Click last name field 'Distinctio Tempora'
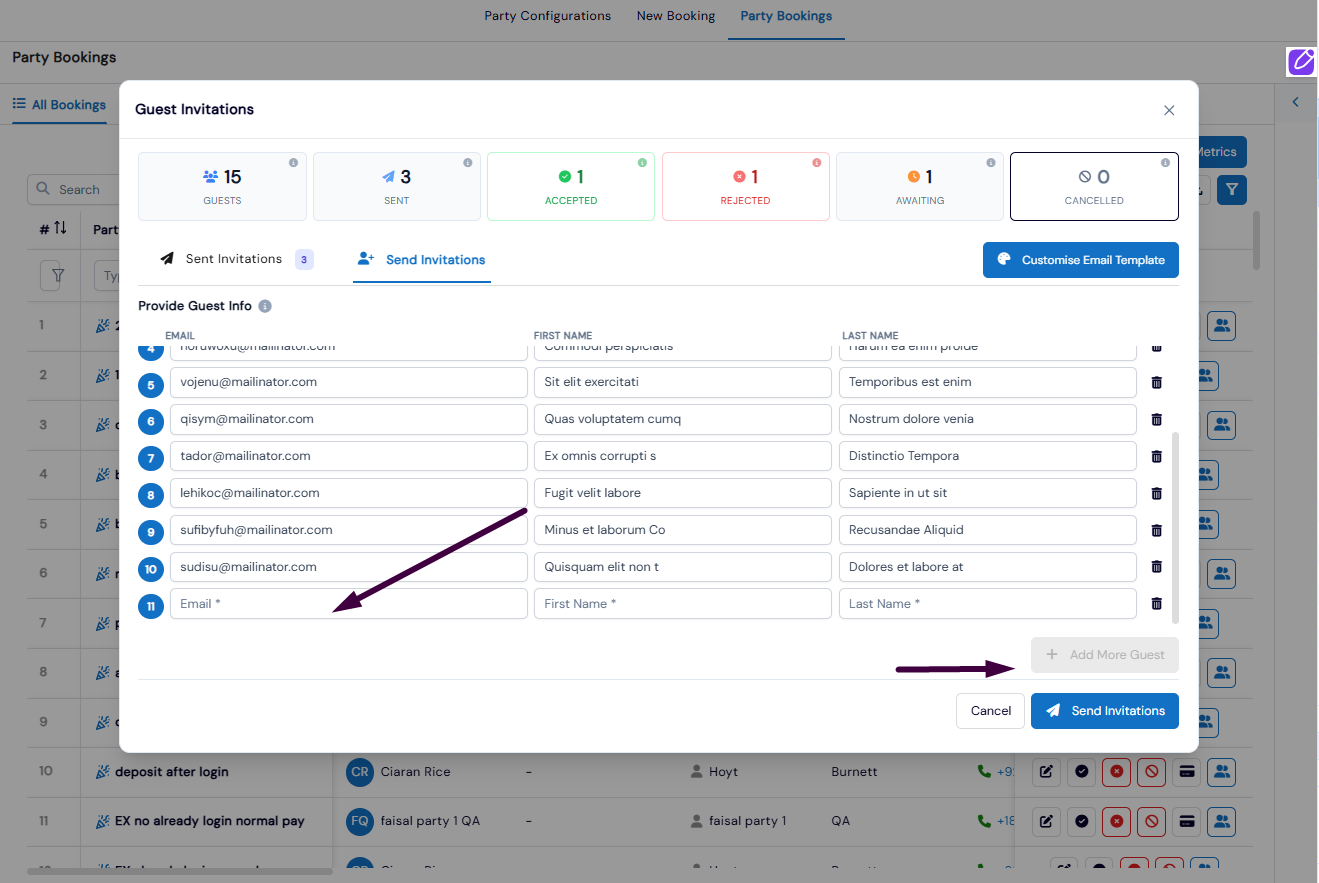Image resolution: width=1319 pixels, height=883 pixels. [988, 456]
